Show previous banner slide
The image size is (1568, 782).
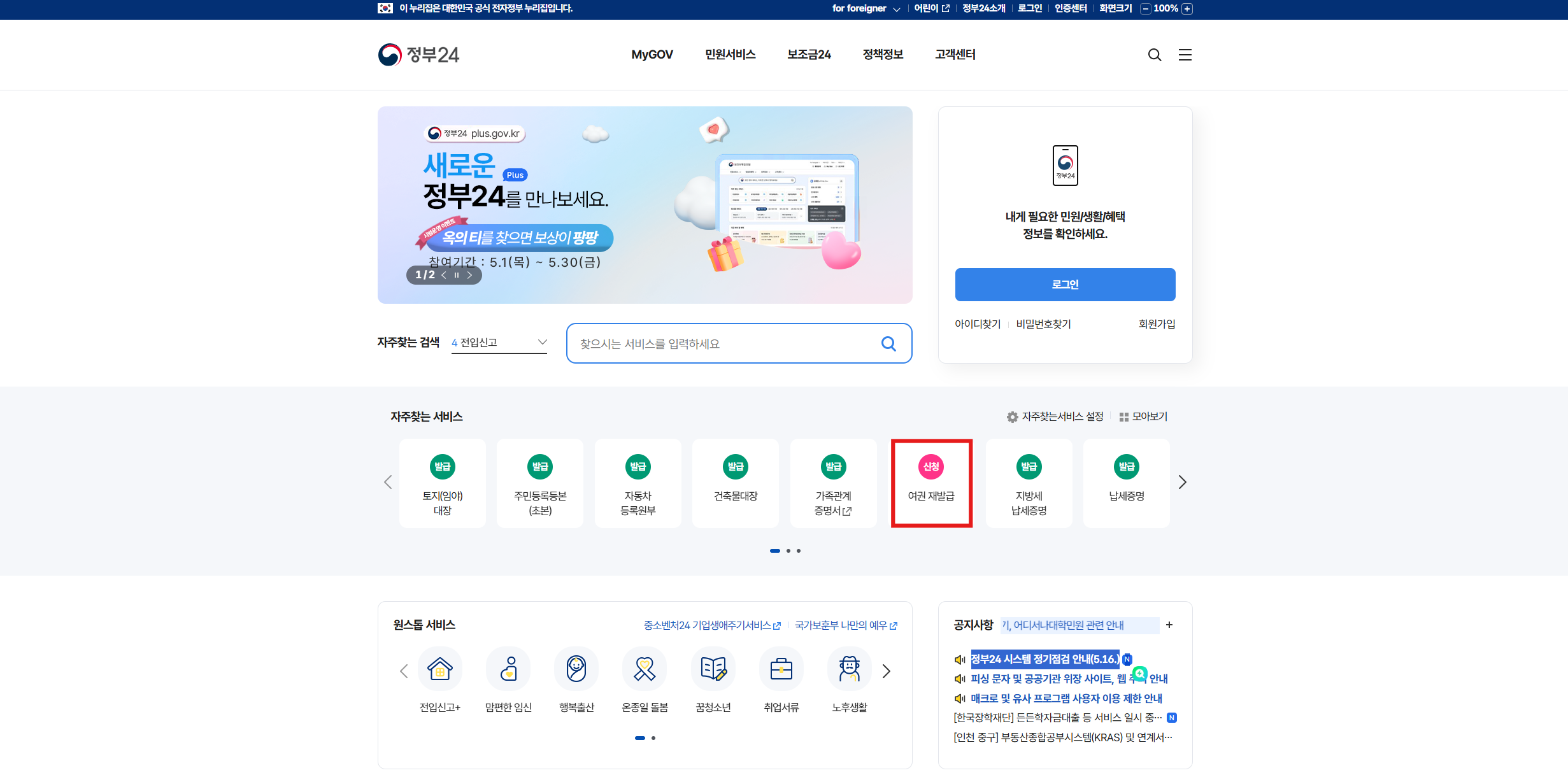[444, 275]
